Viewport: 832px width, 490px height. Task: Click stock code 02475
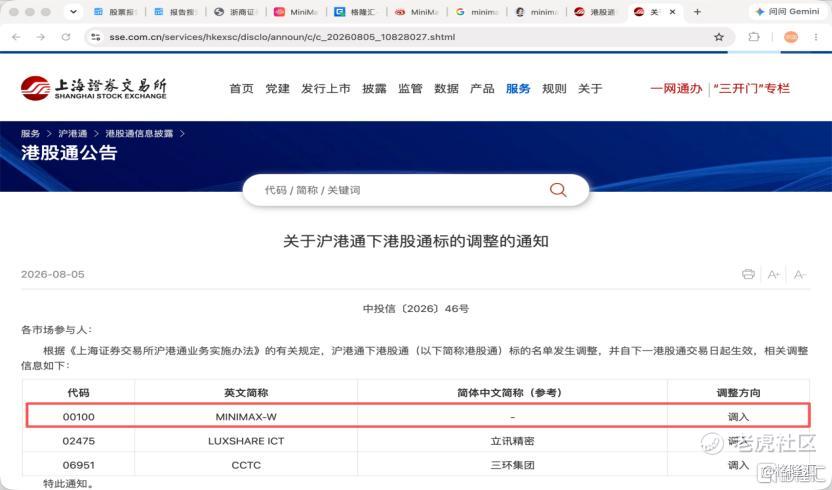tap(79, 441)
